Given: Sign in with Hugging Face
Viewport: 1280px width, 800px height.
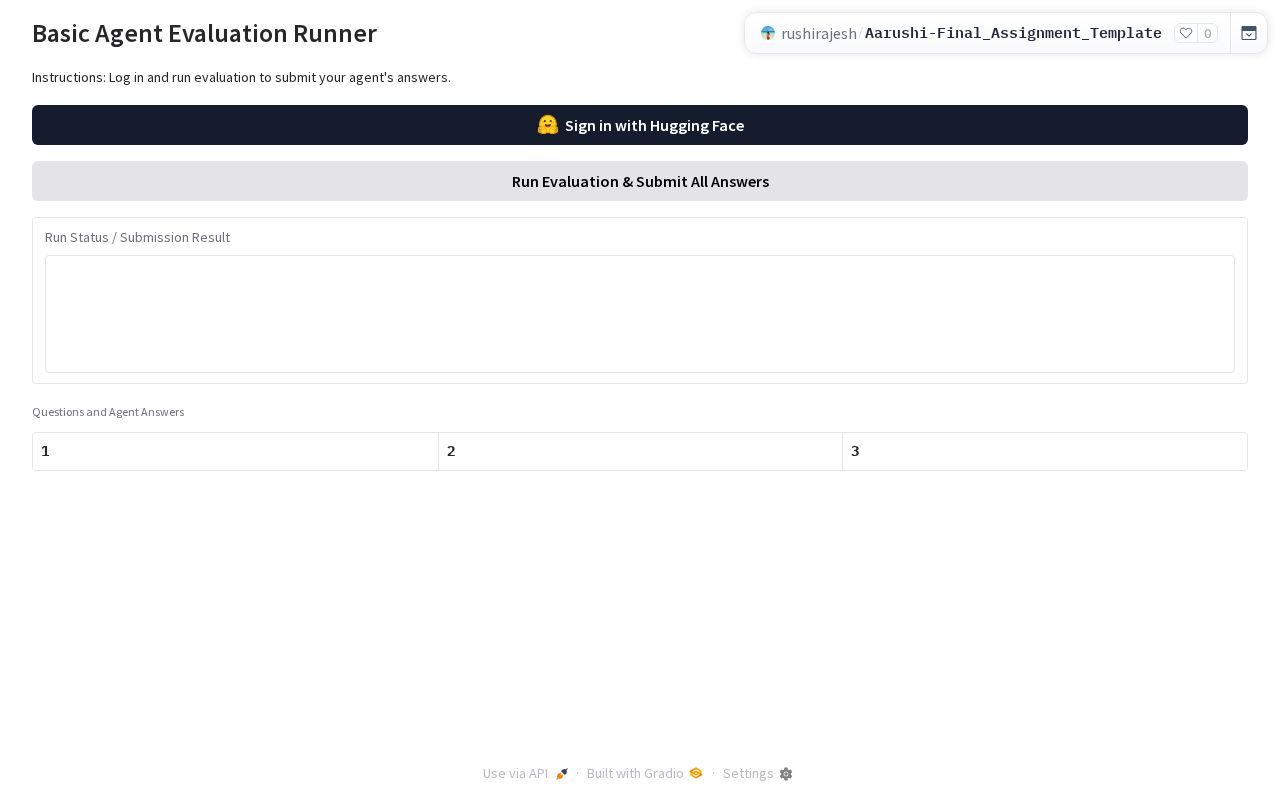Looking at the screenshot, I should [x=640, y=125].
